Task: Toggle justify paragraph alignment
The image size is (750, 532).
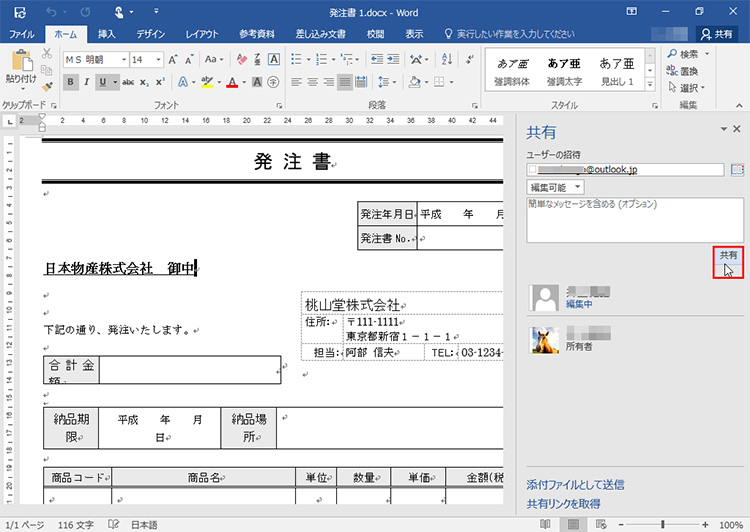Action: 345,82
